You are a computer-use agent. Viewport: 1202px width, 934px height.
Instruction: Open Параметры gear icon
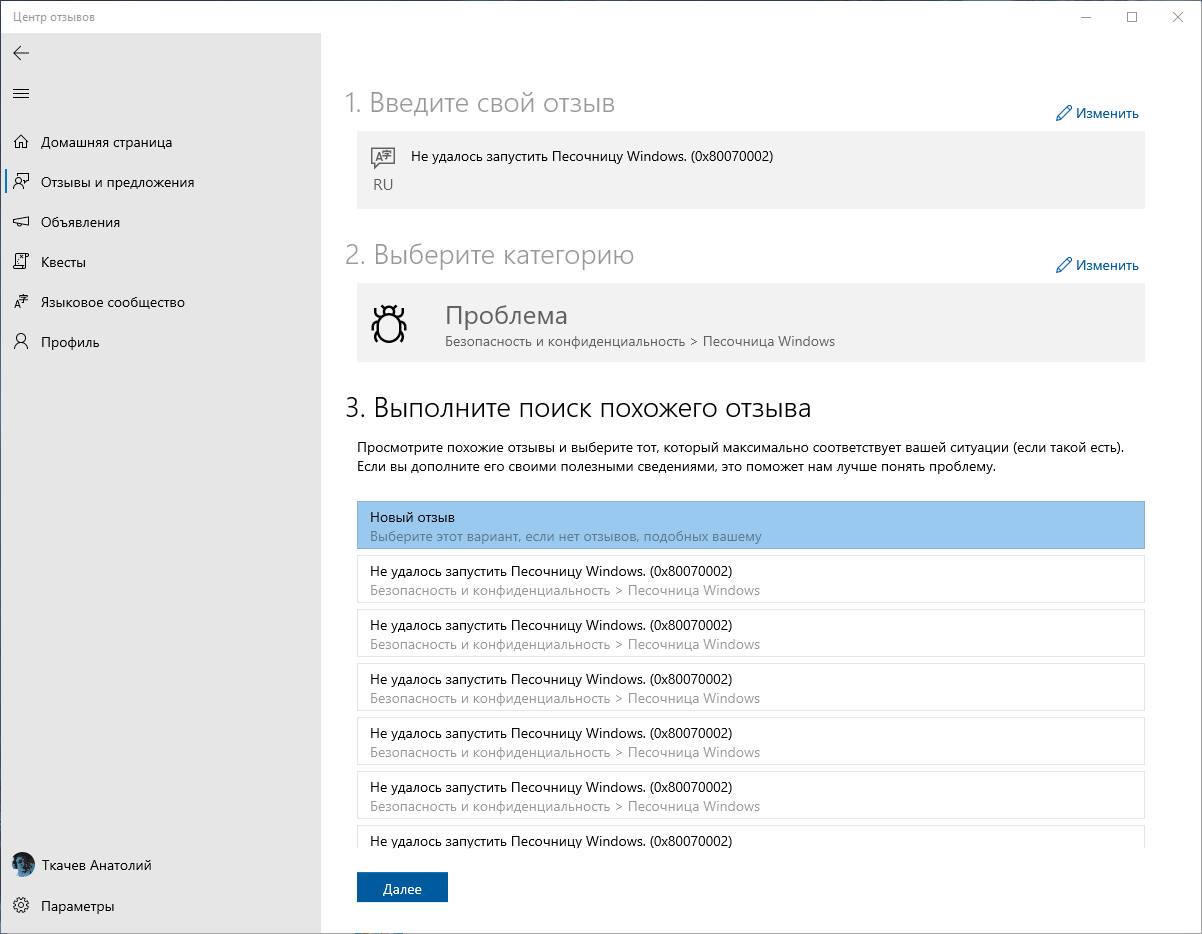[x=21, y=906]
